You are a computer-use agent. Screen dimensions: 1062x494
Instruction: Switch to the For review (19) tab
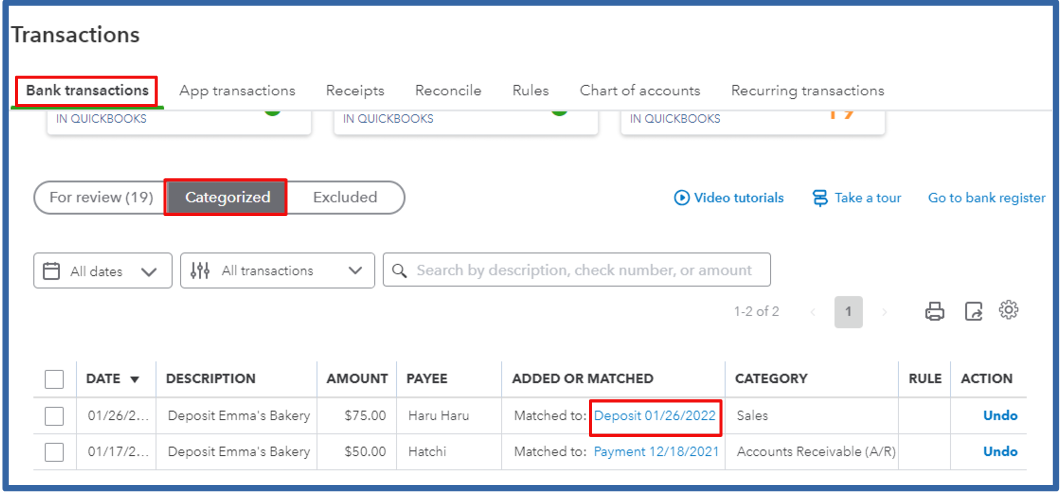(101, 198)
